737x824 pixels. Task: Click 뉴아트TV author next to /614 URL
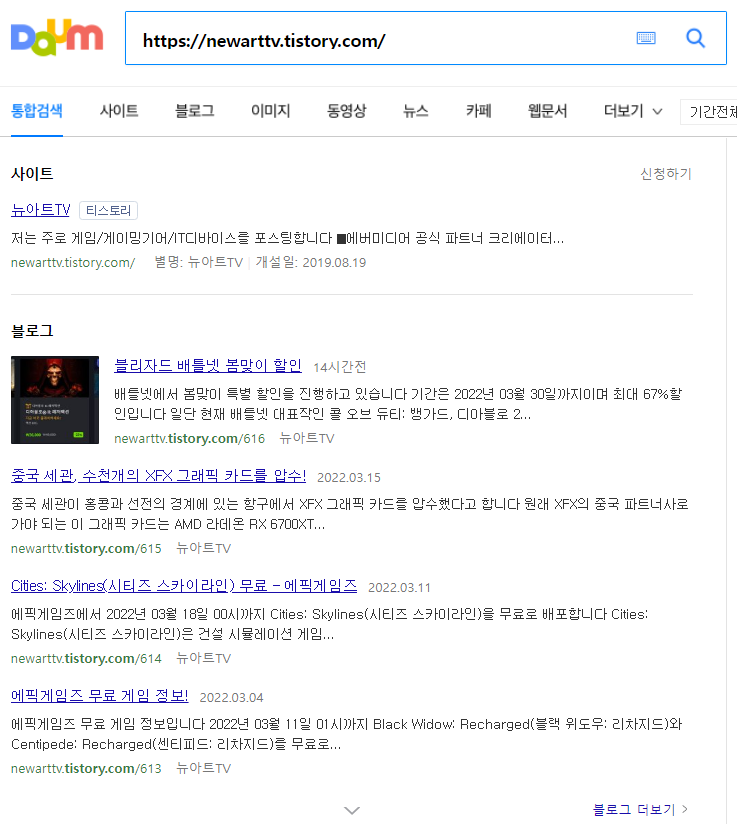click(203, 658)
